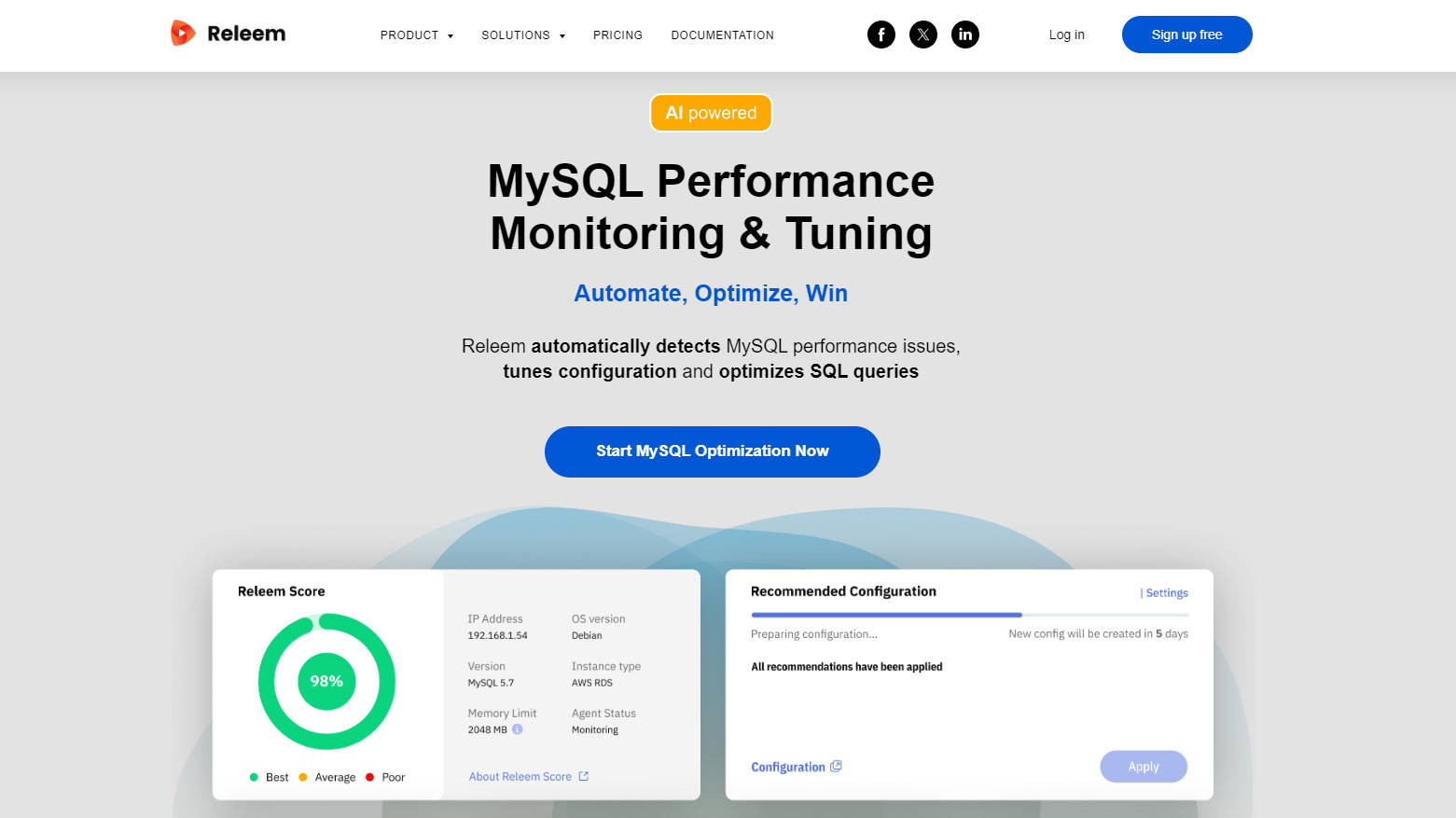Go to the Documentation menu item

(x=722, y=35)
